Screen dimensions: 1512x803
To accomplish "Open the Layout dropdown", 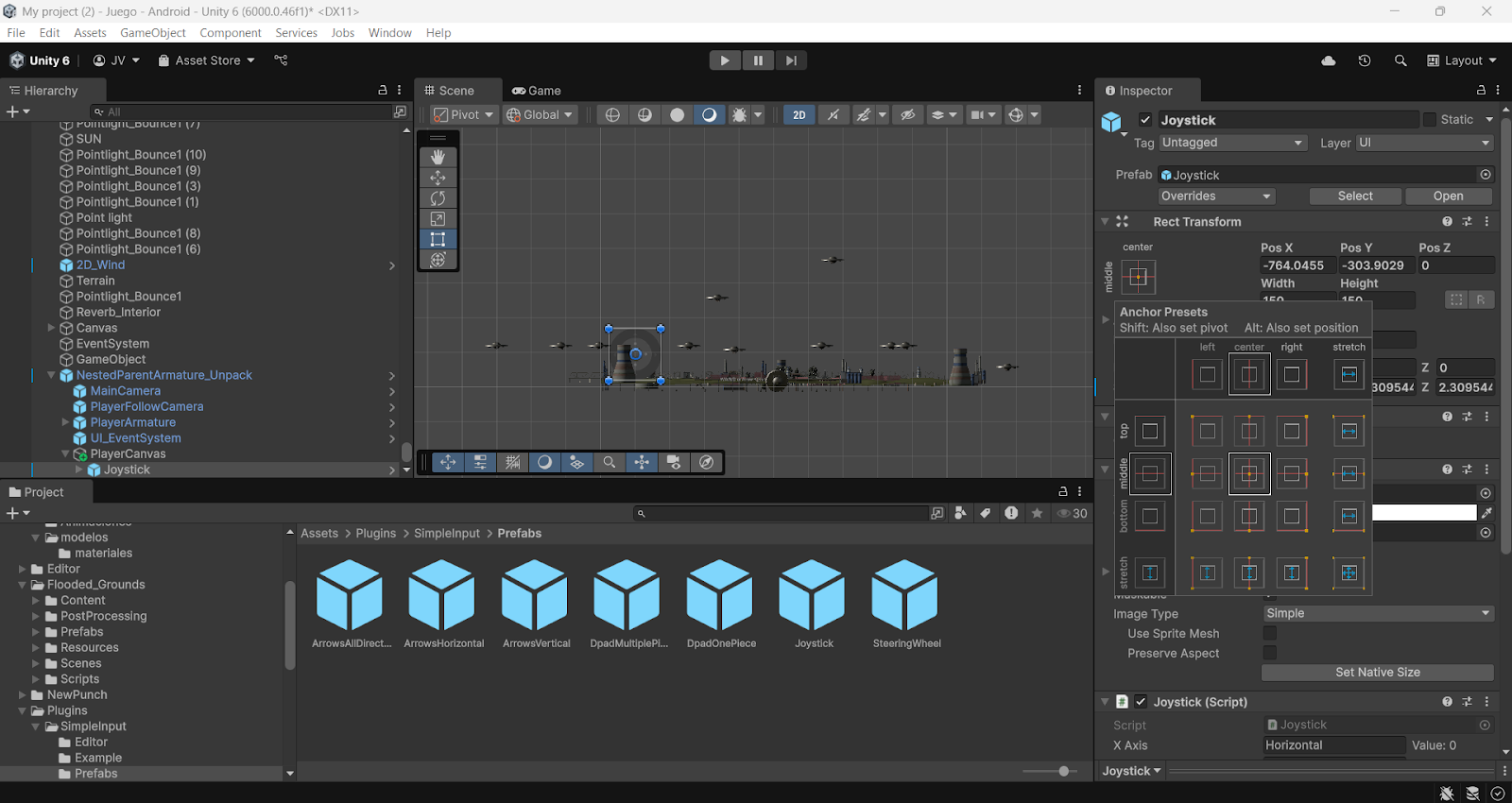I will click(x=1461, y=60).
